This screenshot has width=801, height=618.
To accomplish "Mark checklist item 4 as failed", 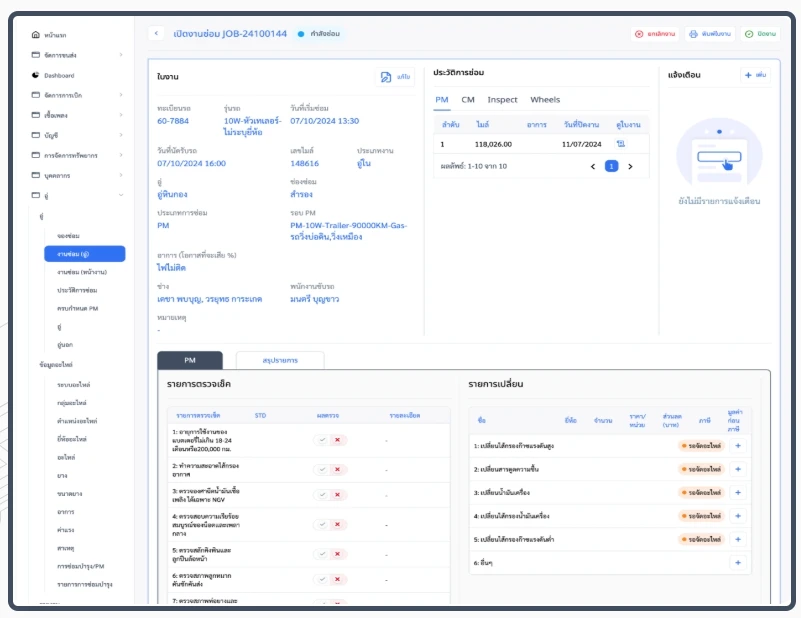I will pos(338,525).
